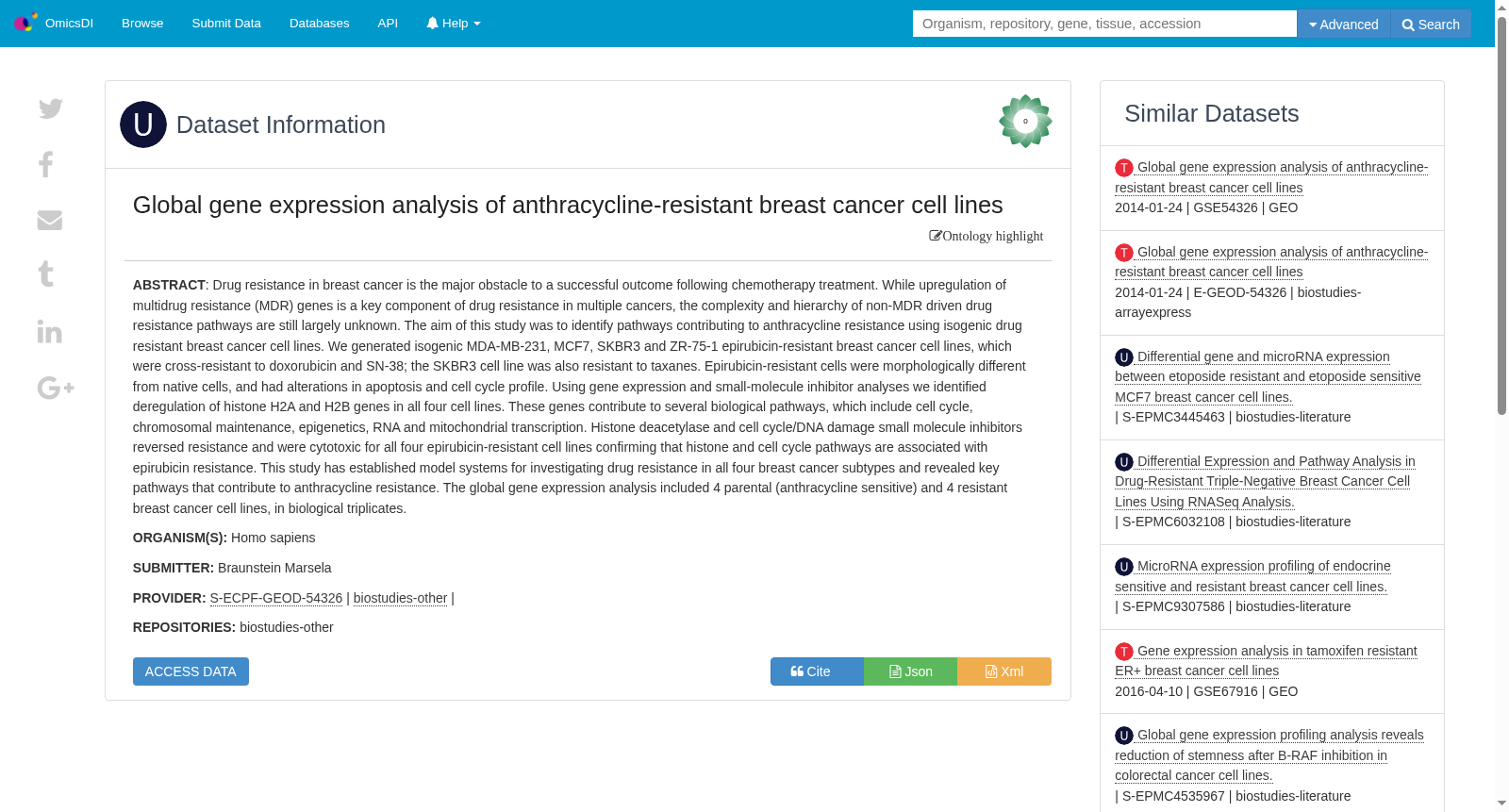Open MicroRNA expression profiling endocrine dataset link
This screenshot has width=1509, height=812.
coord(1252,576)
